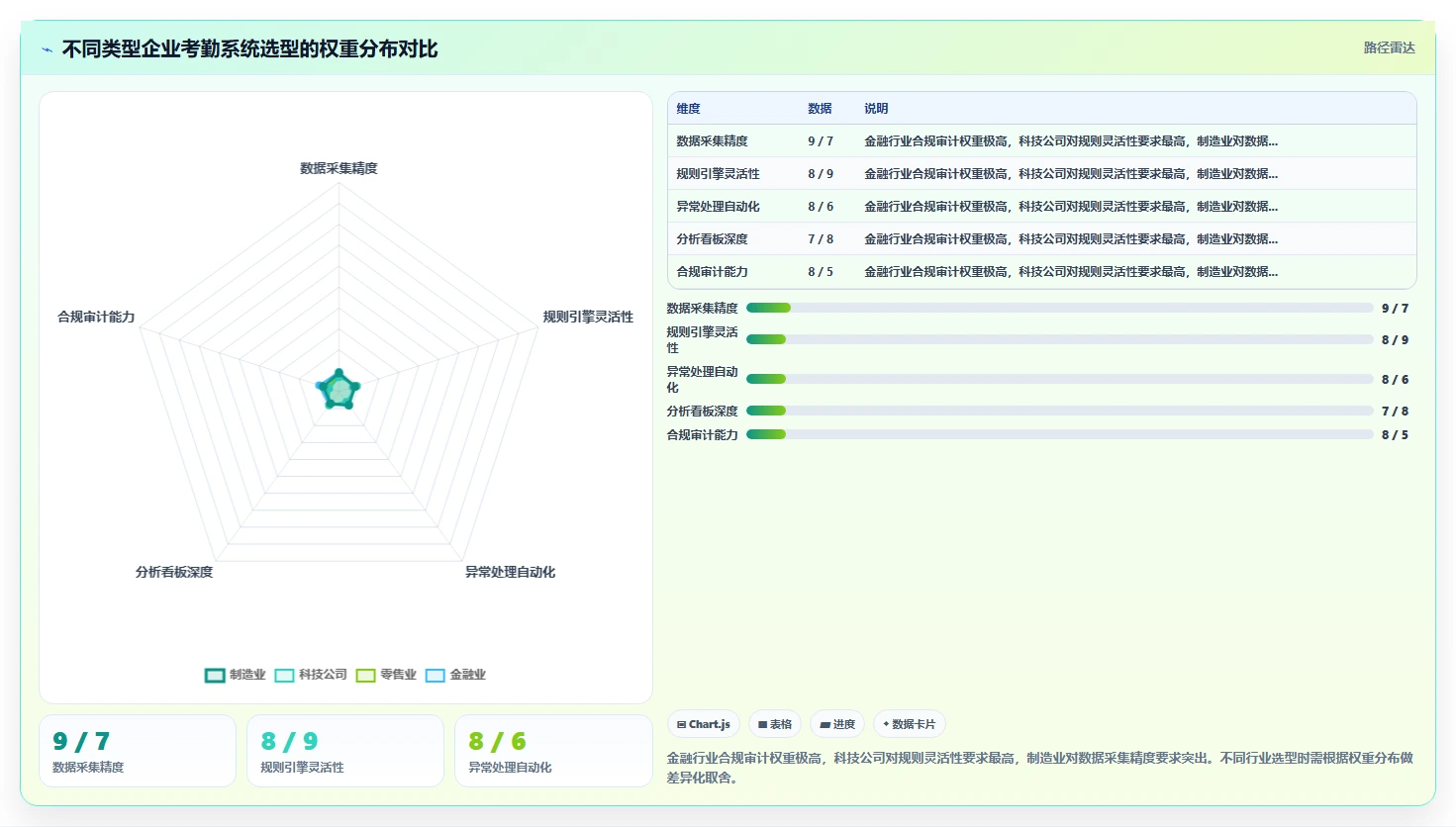This screenshot has width=1456, height=827.
Task: Click the 规则引擎灵活性 radar axis label
Action: pos(588,317)
